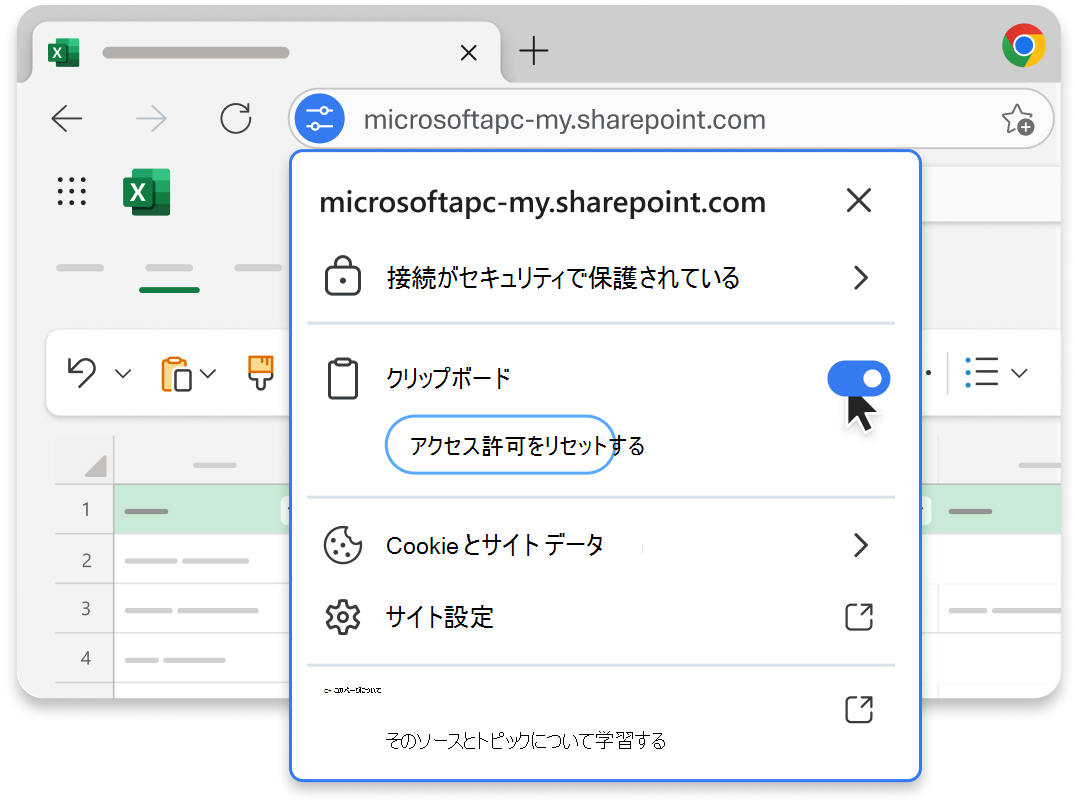Go back to the previous page
The image size is (1075, 804).
tap(66, 118)
